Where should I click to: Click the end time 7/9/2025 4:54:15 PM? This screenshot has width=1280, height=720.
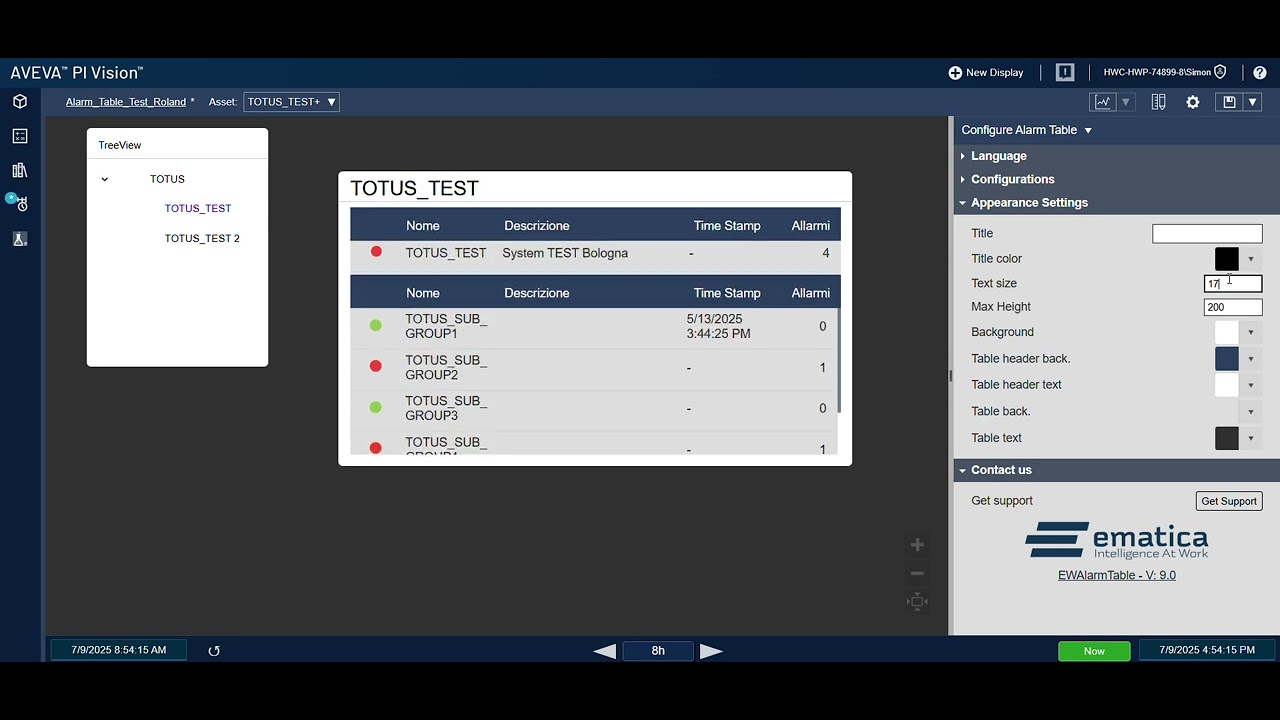1207,650
